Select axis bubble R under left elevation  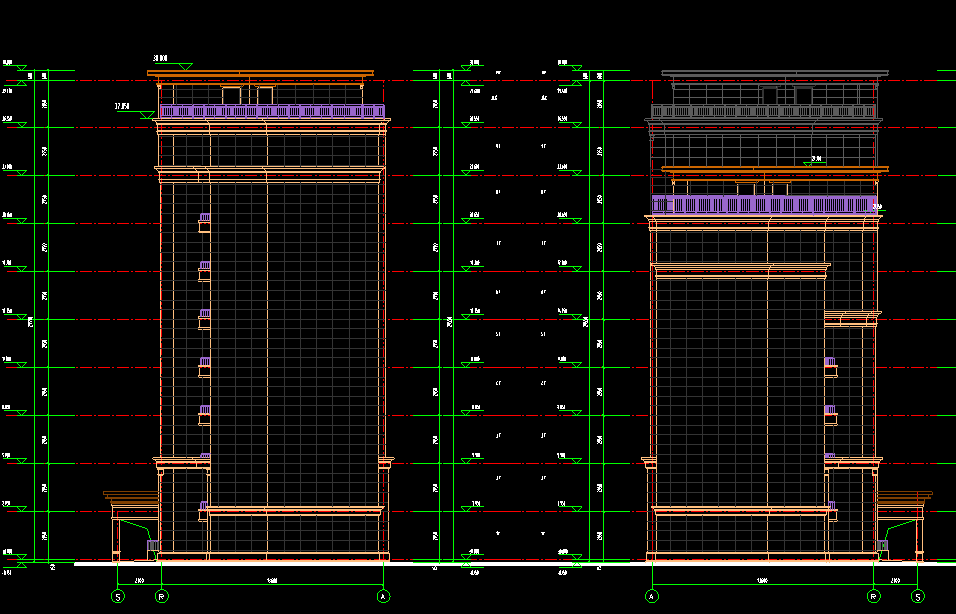(162, 596)
